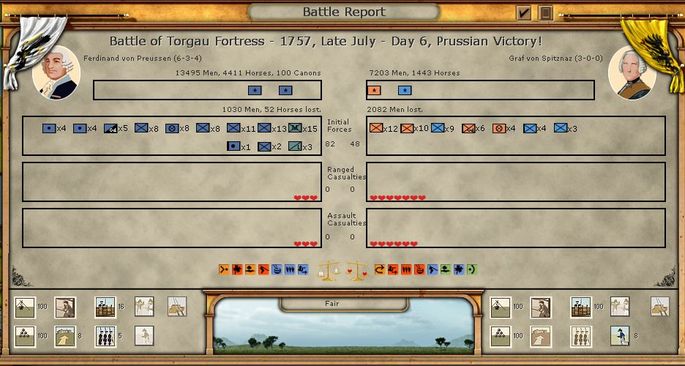Select Graf von Spitznaz's commander portrait
The height and width of the screenshot is (366, 685).
[632, 73]
